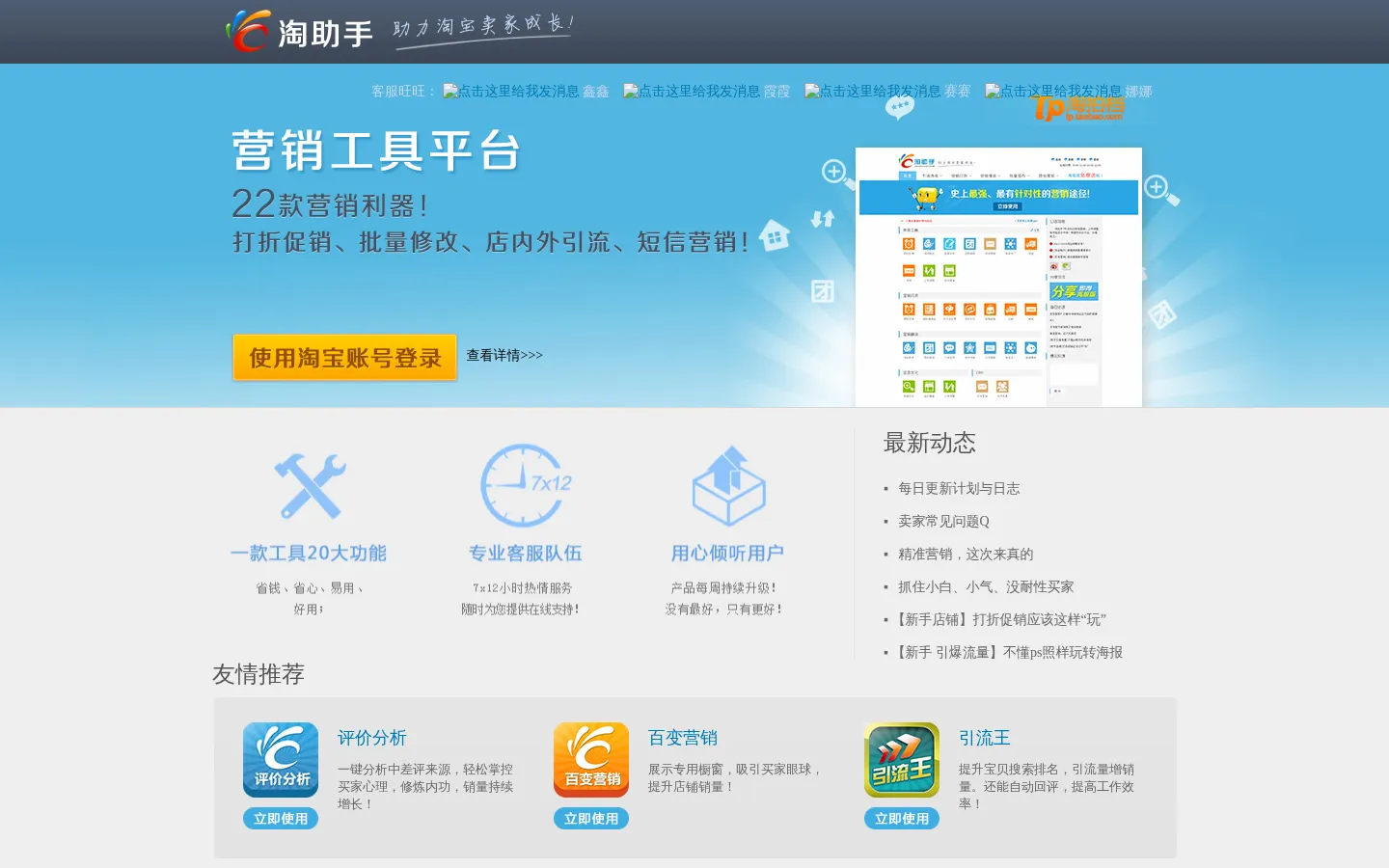Click the 专业客服队伍 heading
Image resolution: width=1389 pixels, height=868 pixels.
526,554
